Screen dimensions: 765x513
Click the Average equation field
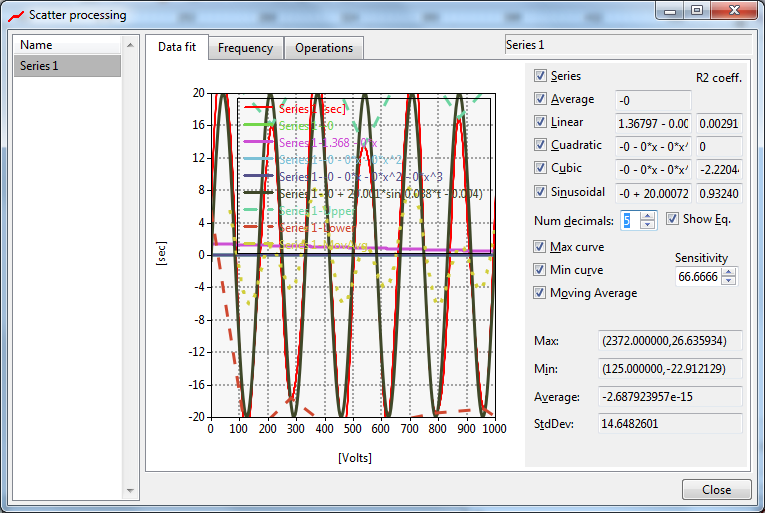pos(653,101)
